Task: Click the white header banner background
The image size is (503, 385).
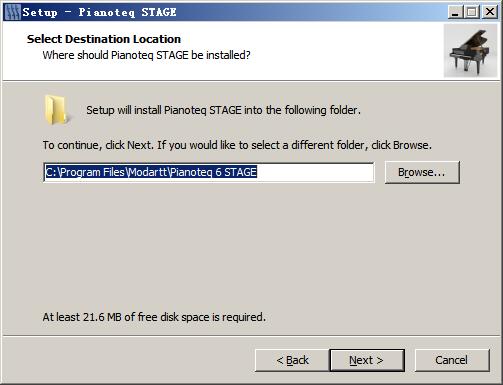Action: click(x=333, y=50)
